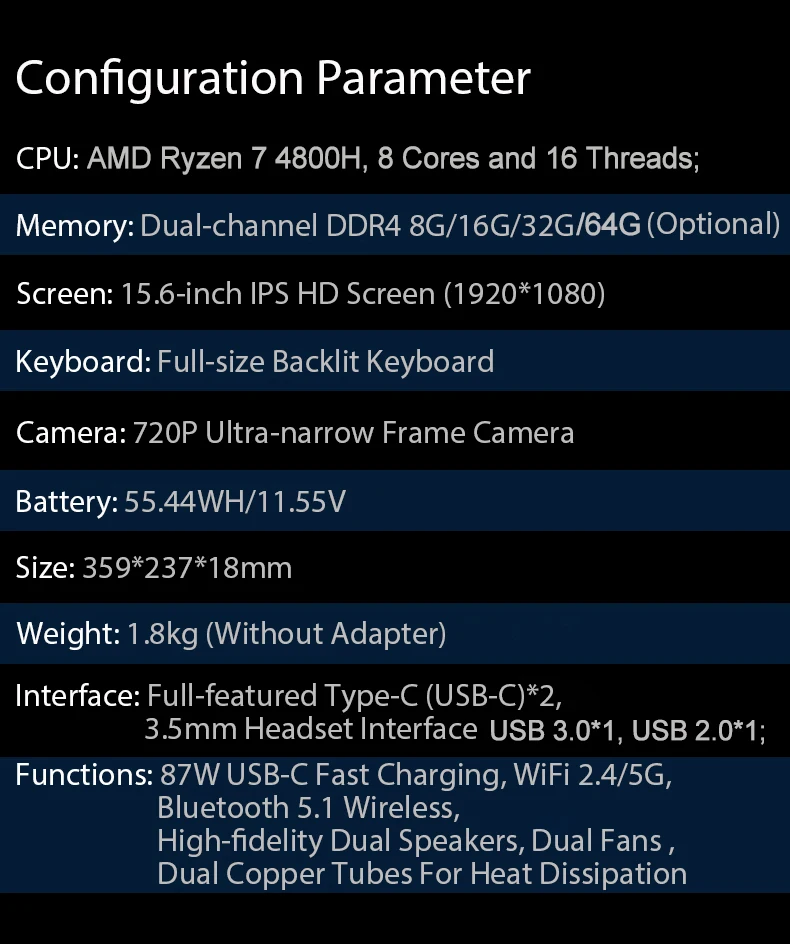Click the Keyboard label

(x=83, y=361)
